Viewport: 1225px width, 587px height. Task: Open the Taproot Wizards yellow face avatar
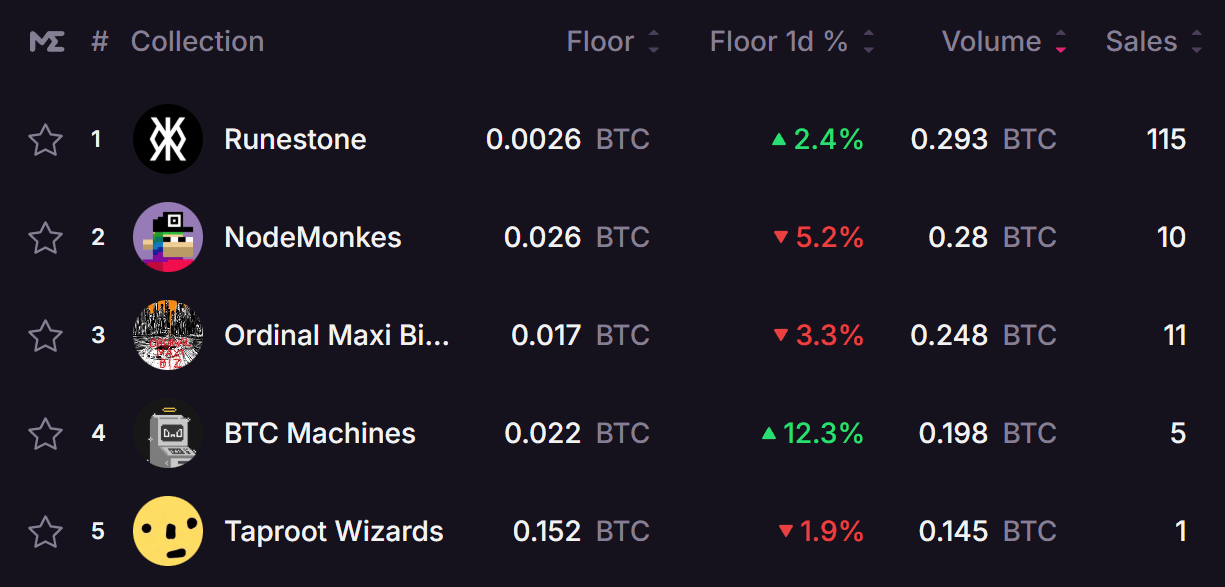pos(168,531)
